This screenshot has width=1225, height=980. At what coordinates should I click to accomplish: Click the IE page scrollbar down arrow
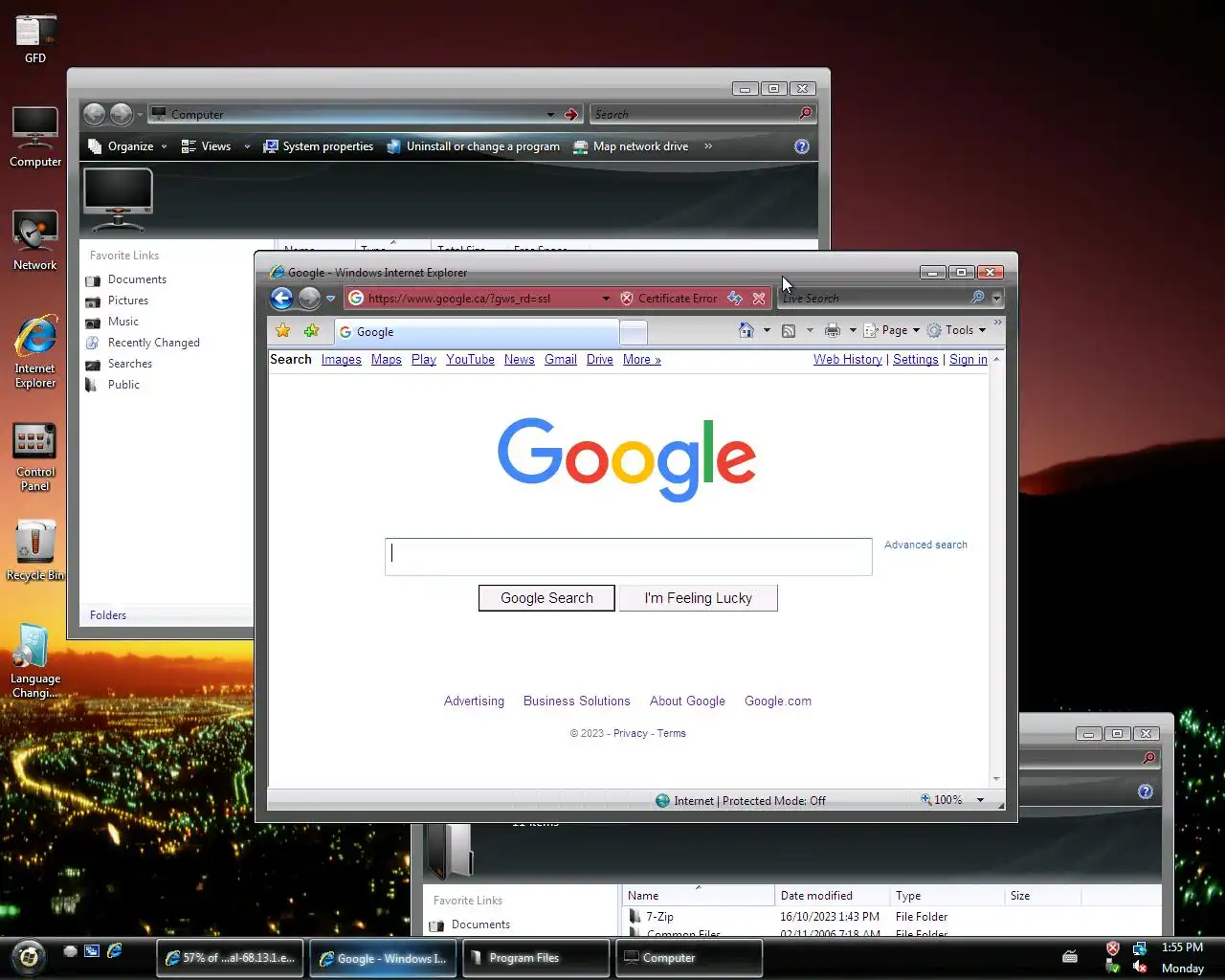click(x=996, y=778)
